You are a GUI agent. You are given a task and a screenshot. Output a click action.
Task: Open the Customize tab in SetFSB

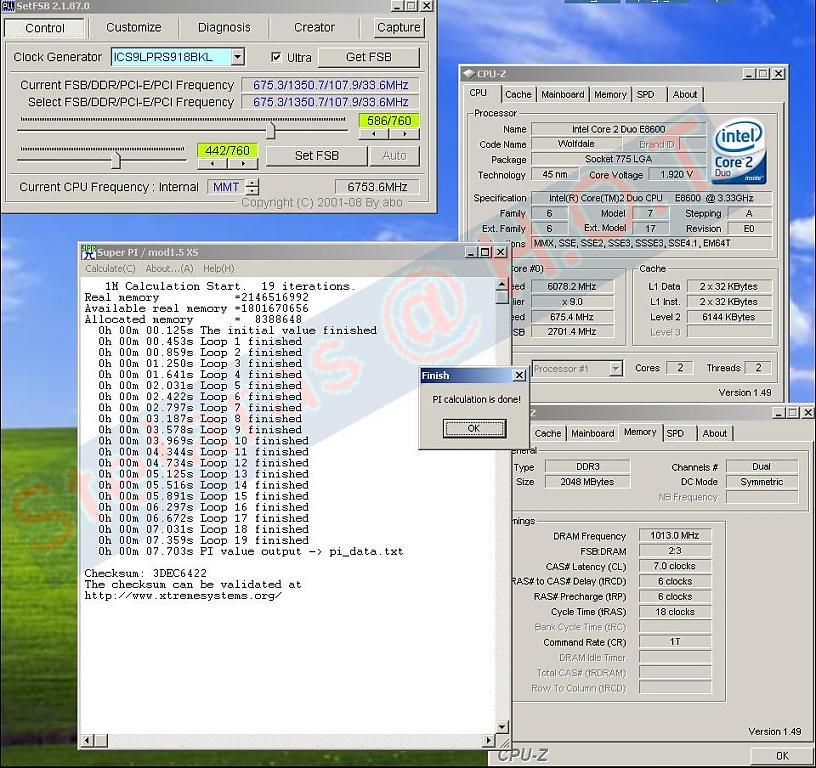tap(133, 28)
